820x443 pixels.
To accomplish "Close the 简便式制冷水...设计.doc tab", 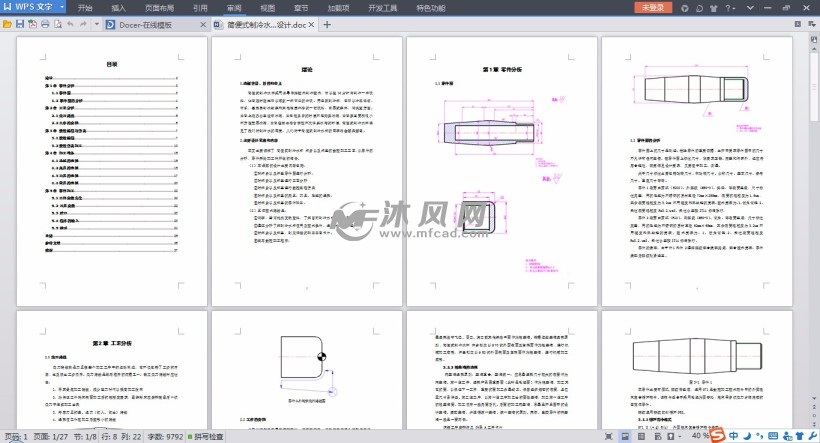I will tap(311, 25).
